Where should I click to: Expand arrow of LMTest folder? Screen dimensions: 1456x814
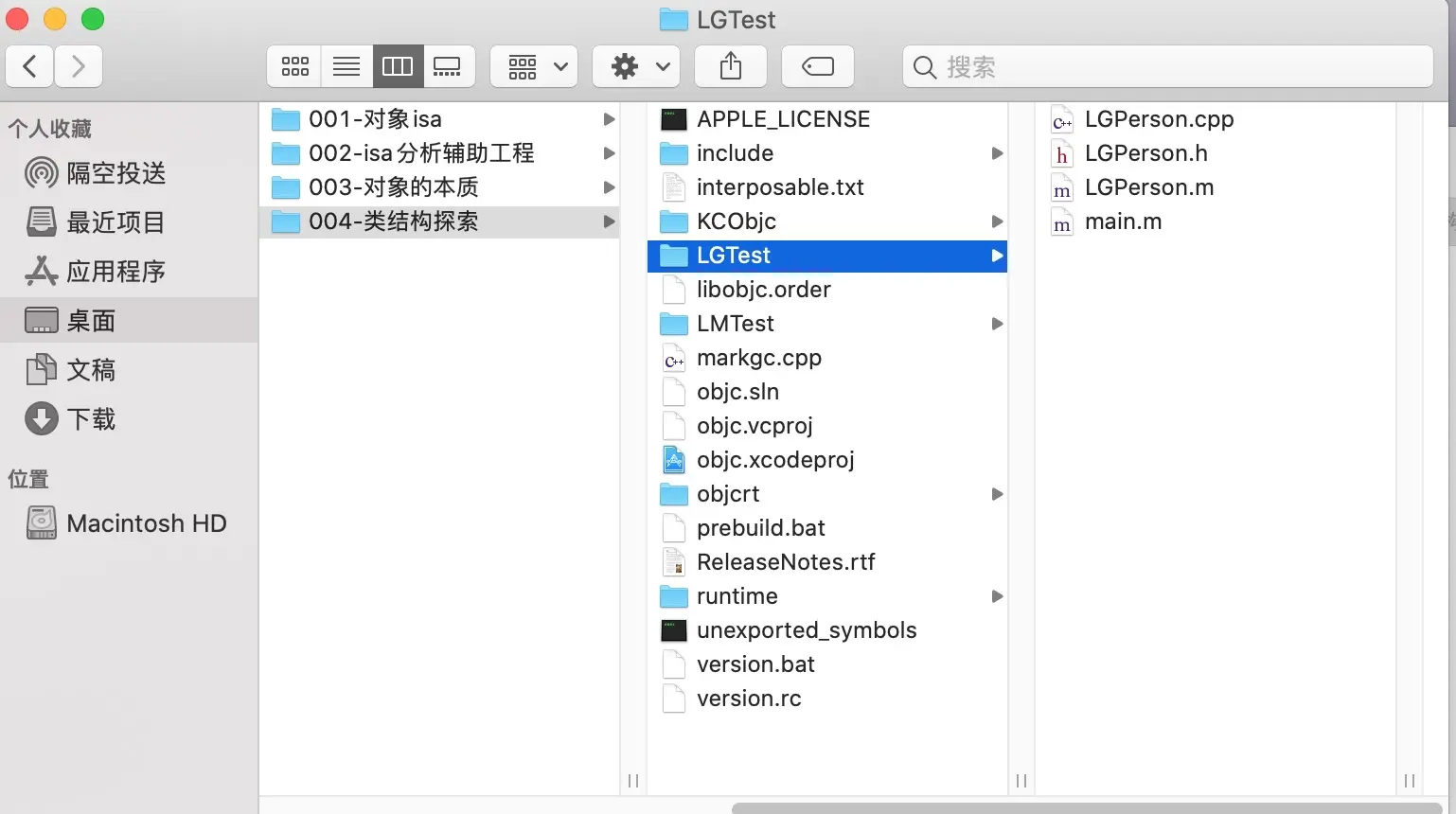click(997, 324)
